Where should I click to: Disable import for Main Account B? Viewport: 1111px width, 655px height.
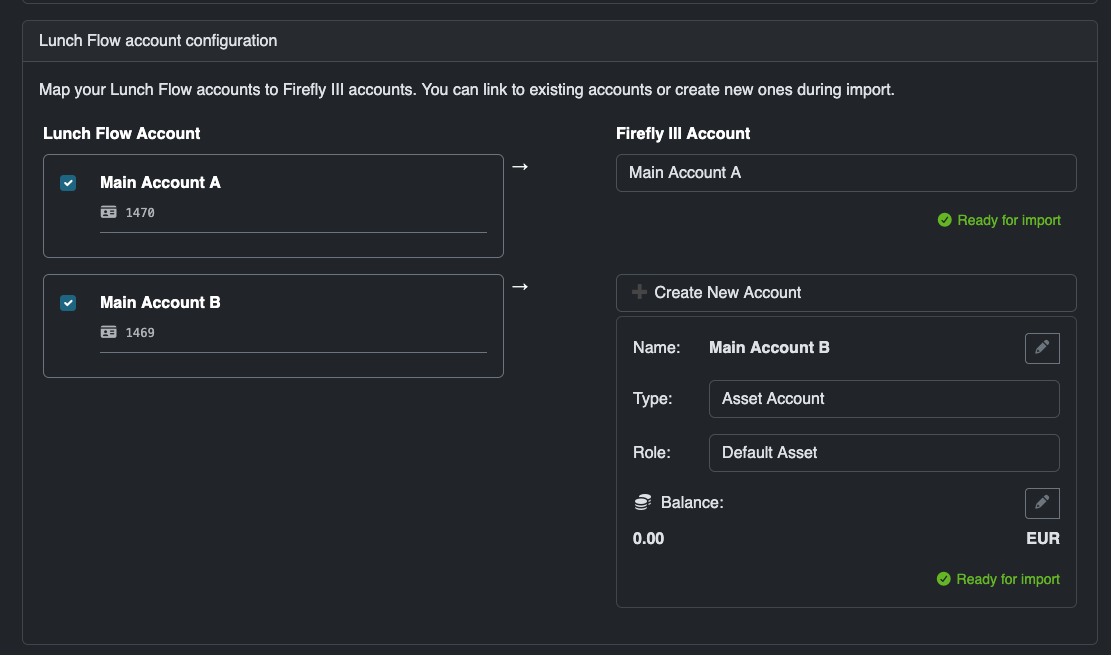(68, 303)
